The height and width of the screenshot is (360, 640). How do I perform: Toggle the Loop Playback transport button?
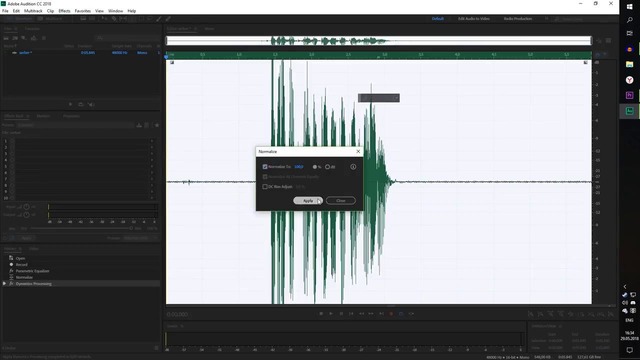(x=401, y=313)
